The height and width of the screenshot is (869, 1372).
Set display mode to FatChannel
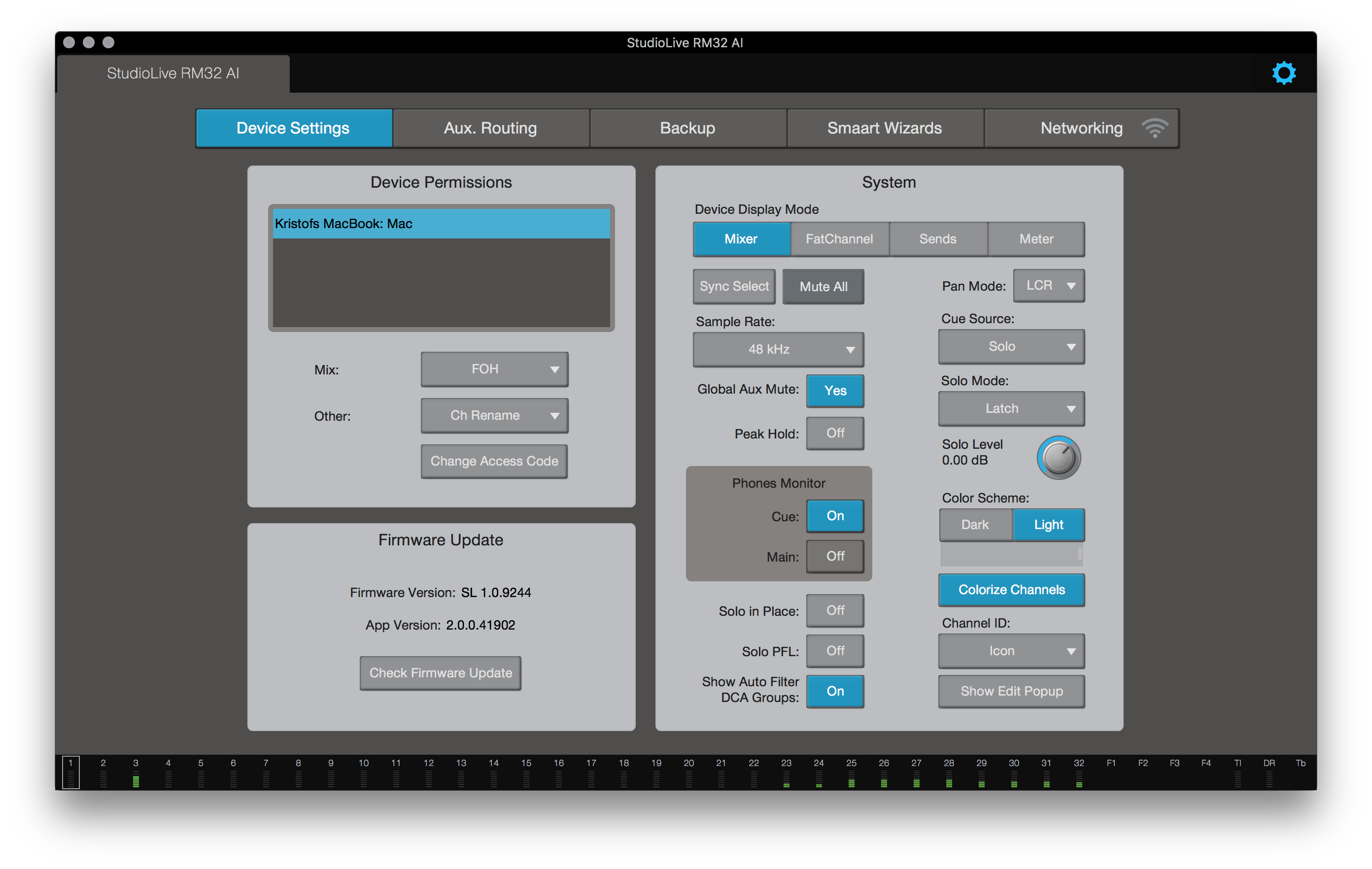pos(839,239)
